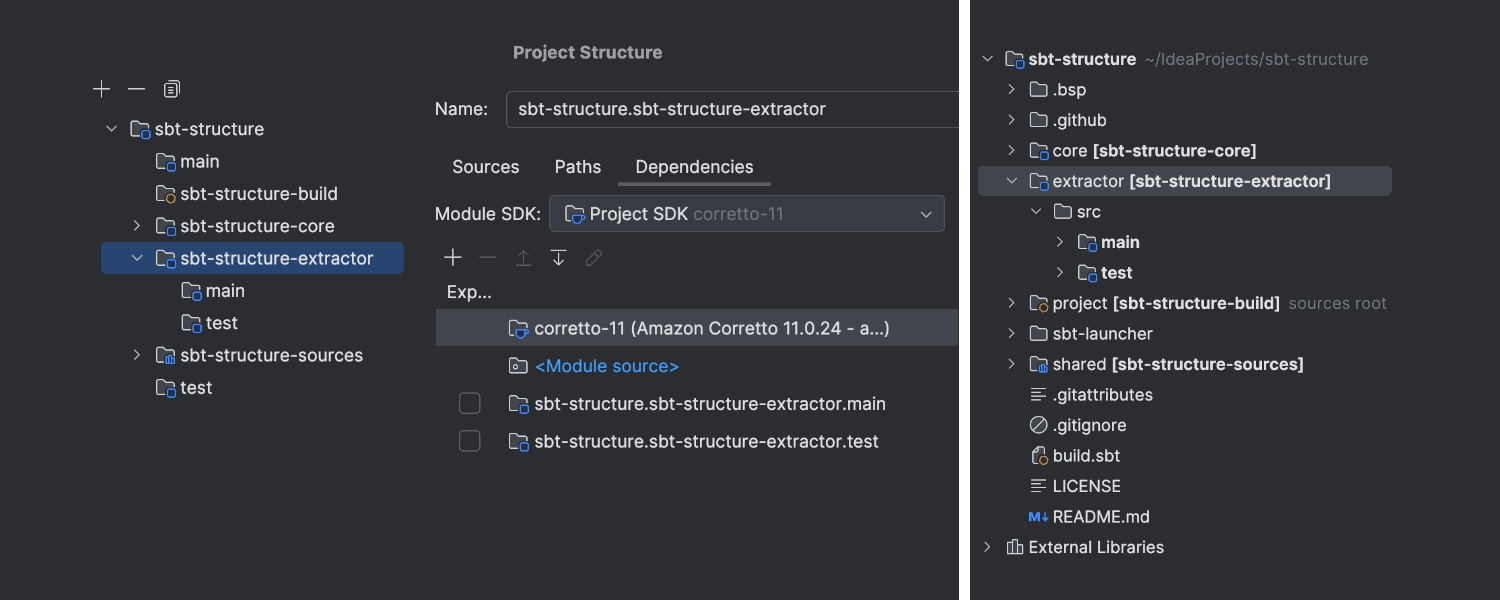This screenshot has height=600, width=1500.
Task: Click the README.md markdown file icon
Action: 1038,517
